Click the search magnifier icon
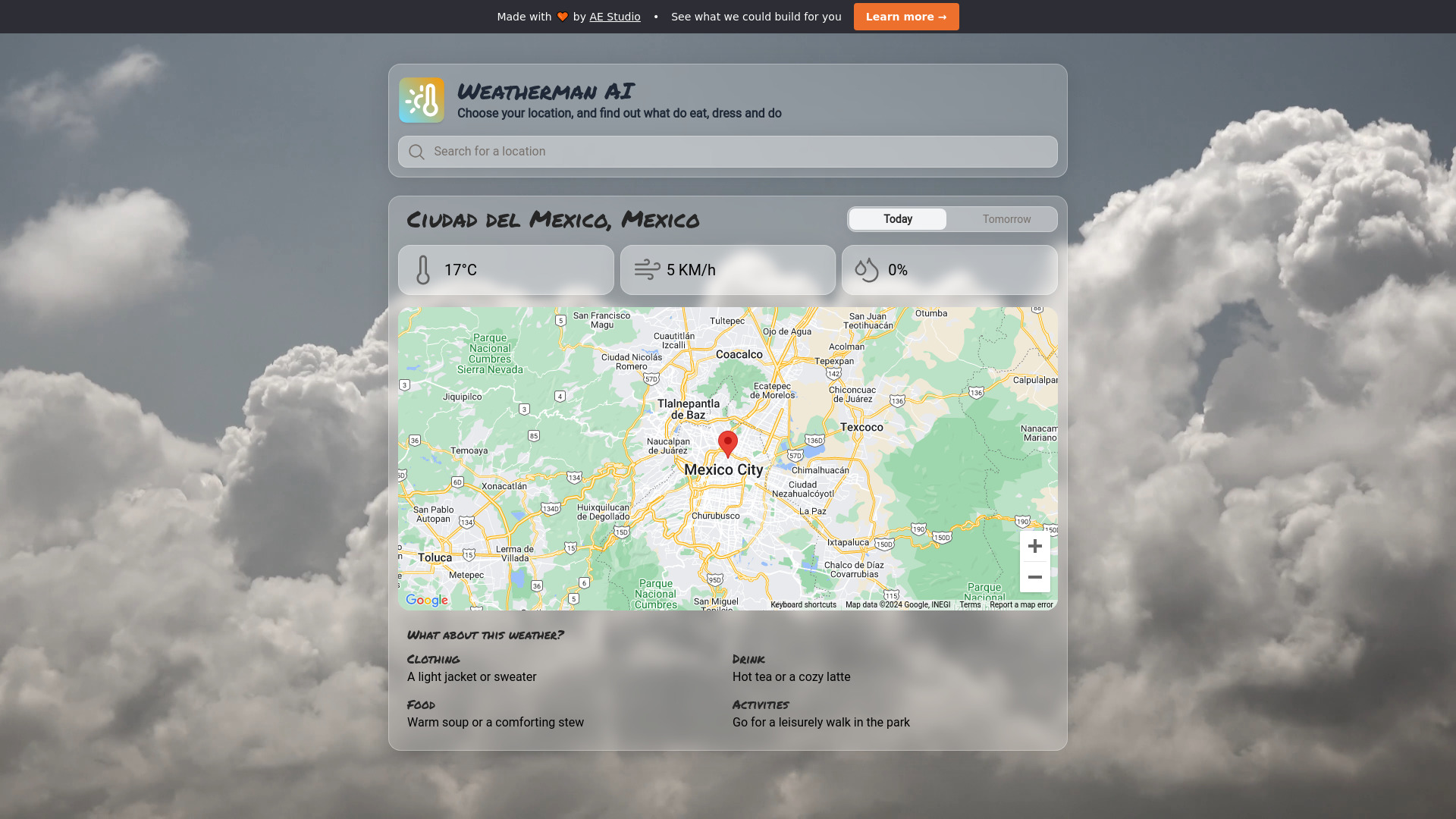 tap(416, 152)
